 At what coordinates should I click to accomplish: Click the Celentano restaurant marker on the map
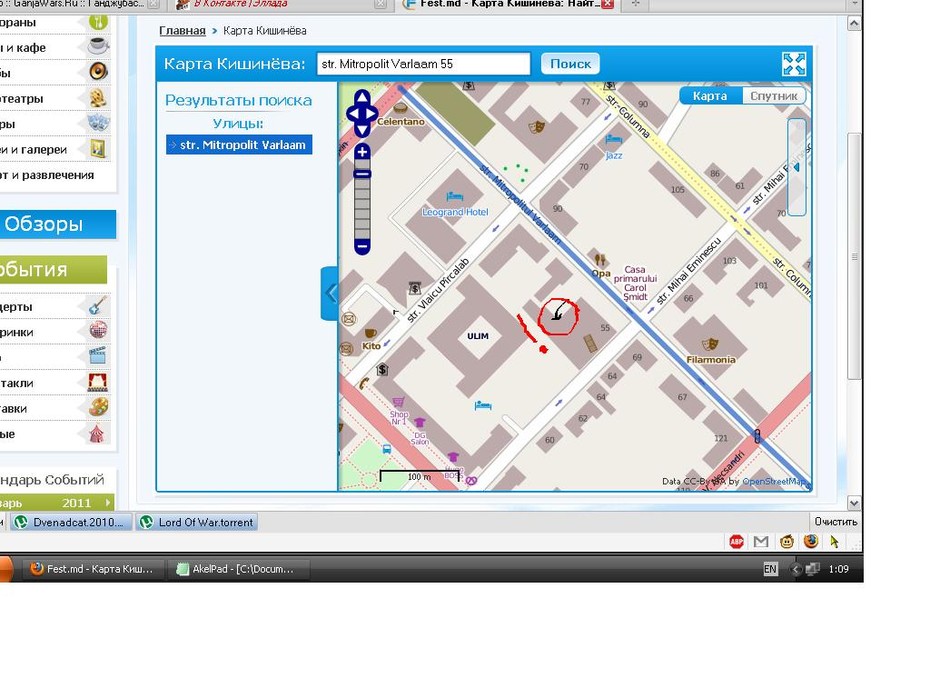point(400,109)
